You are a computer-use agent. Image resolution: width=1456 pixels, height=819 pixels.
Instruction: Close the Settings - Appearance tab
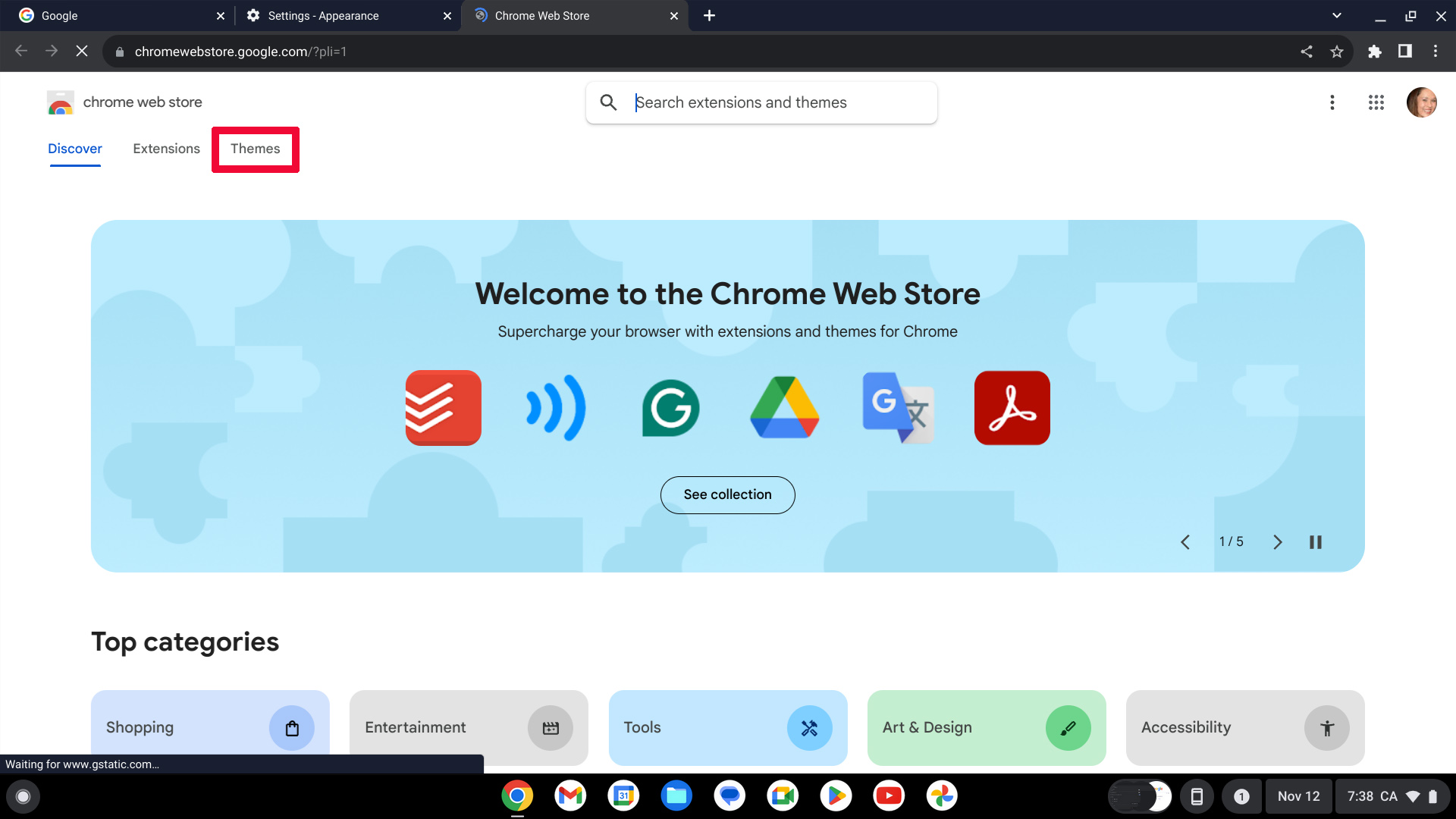click(x=447, y=15)
